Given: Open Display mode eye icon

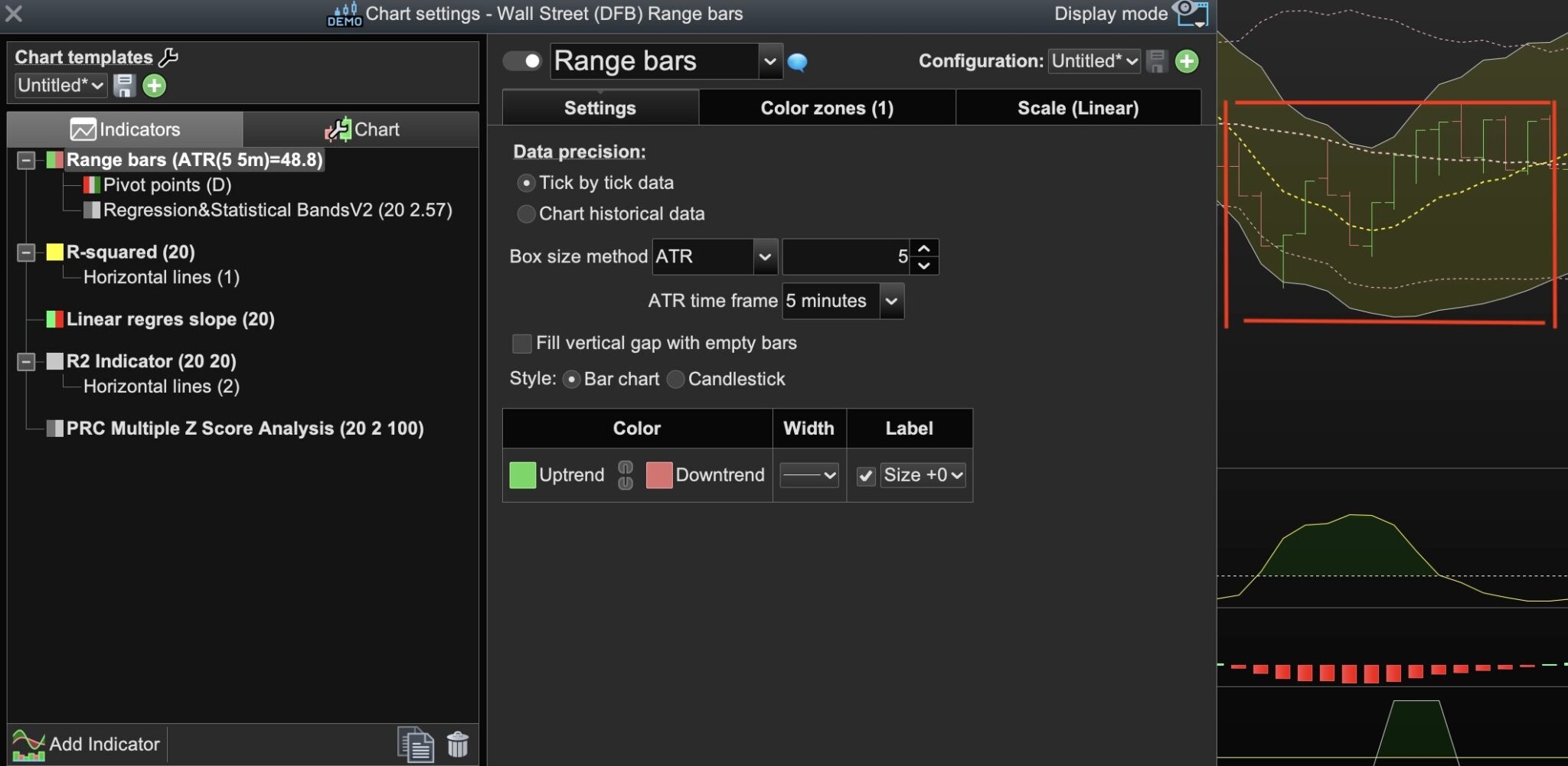Looking at the screenshot, I should pos(1191,13).
